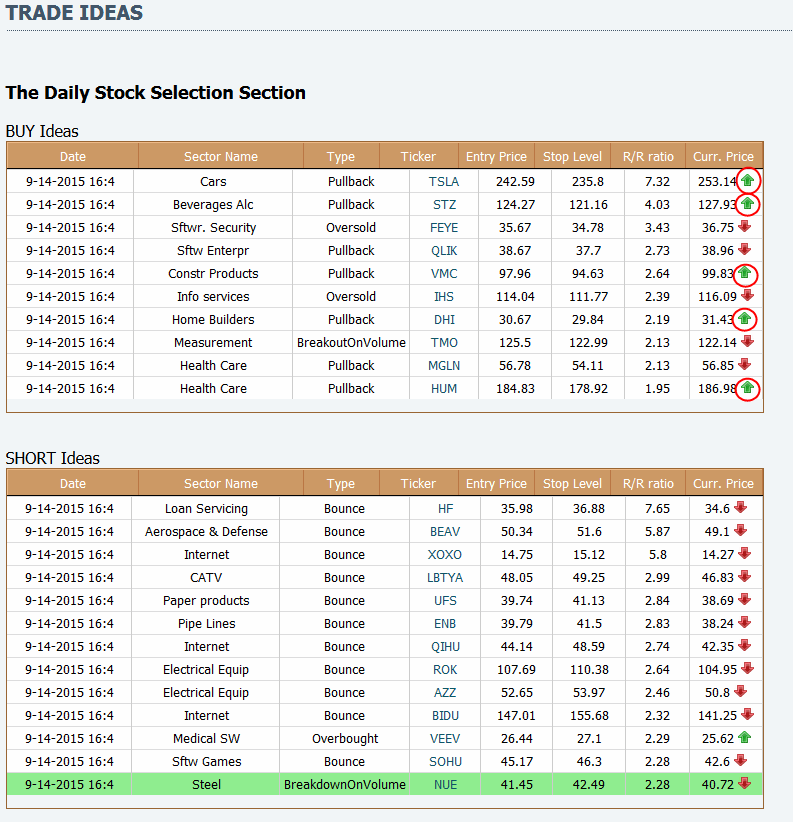
Task: Click the red down arrow in XOXO row
Action: coord(744,554)
